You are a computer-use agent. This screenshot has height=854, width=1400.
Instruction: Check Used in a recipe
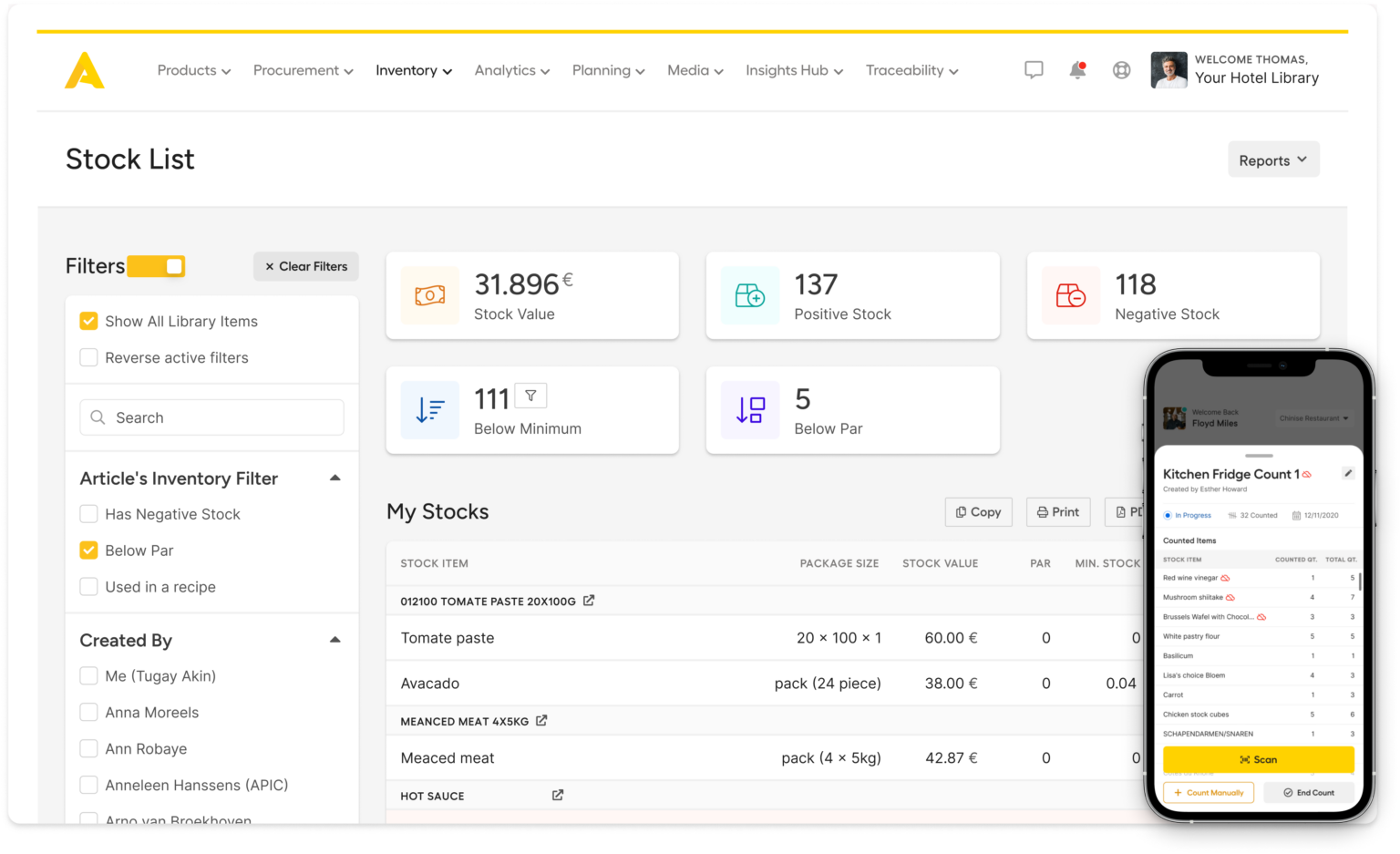pyautogui.click(x=88, y=587)
